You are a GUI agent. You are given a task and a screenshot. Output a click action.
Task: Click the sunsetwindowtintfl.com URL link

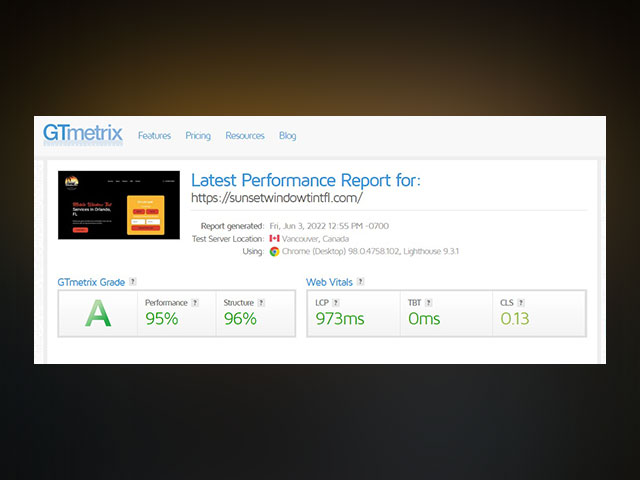pyautogui.click(x=276, y=198)
